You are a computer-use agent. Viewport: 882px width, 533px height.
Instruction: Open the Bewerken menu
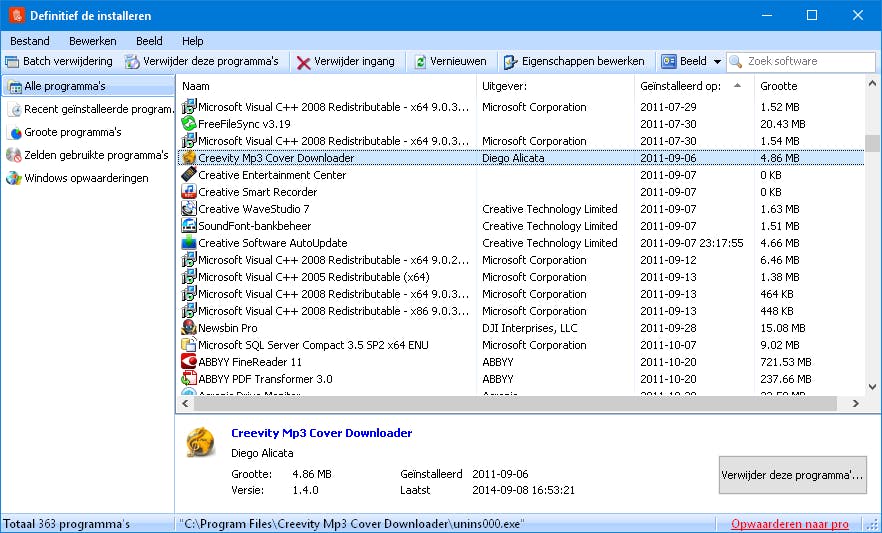click(x=93, y=41)
